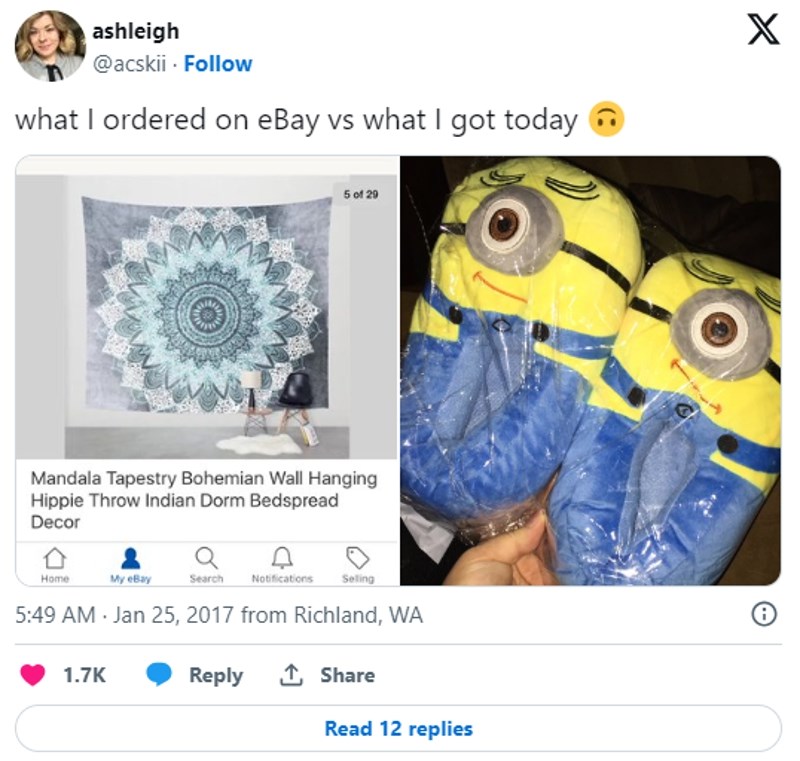Screen dimensions: 800x761
Task: Click the eBay Notifications bell icon
Action: [282, 557]
